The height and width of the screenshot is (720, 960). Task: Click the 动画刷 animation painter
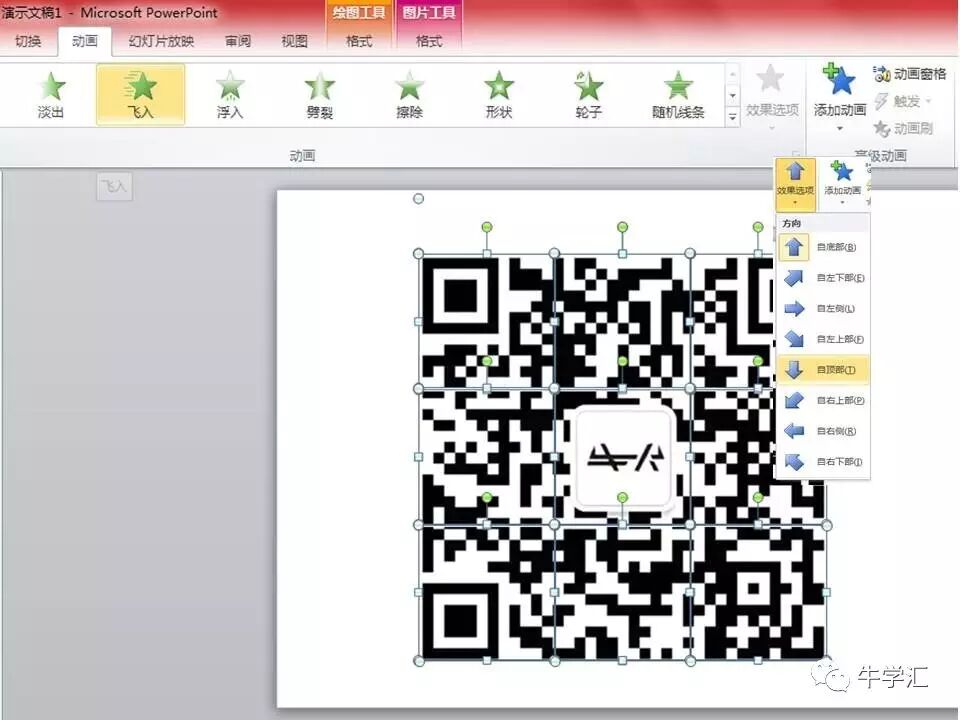click(x=903, y=128)
